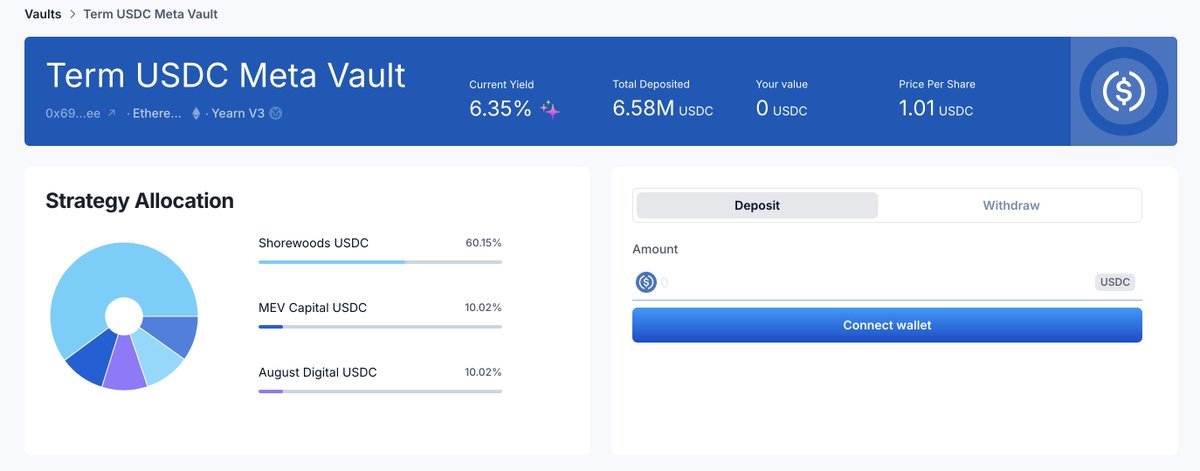
Task: Click the Ethere... network label
Action: coord(158,113)
